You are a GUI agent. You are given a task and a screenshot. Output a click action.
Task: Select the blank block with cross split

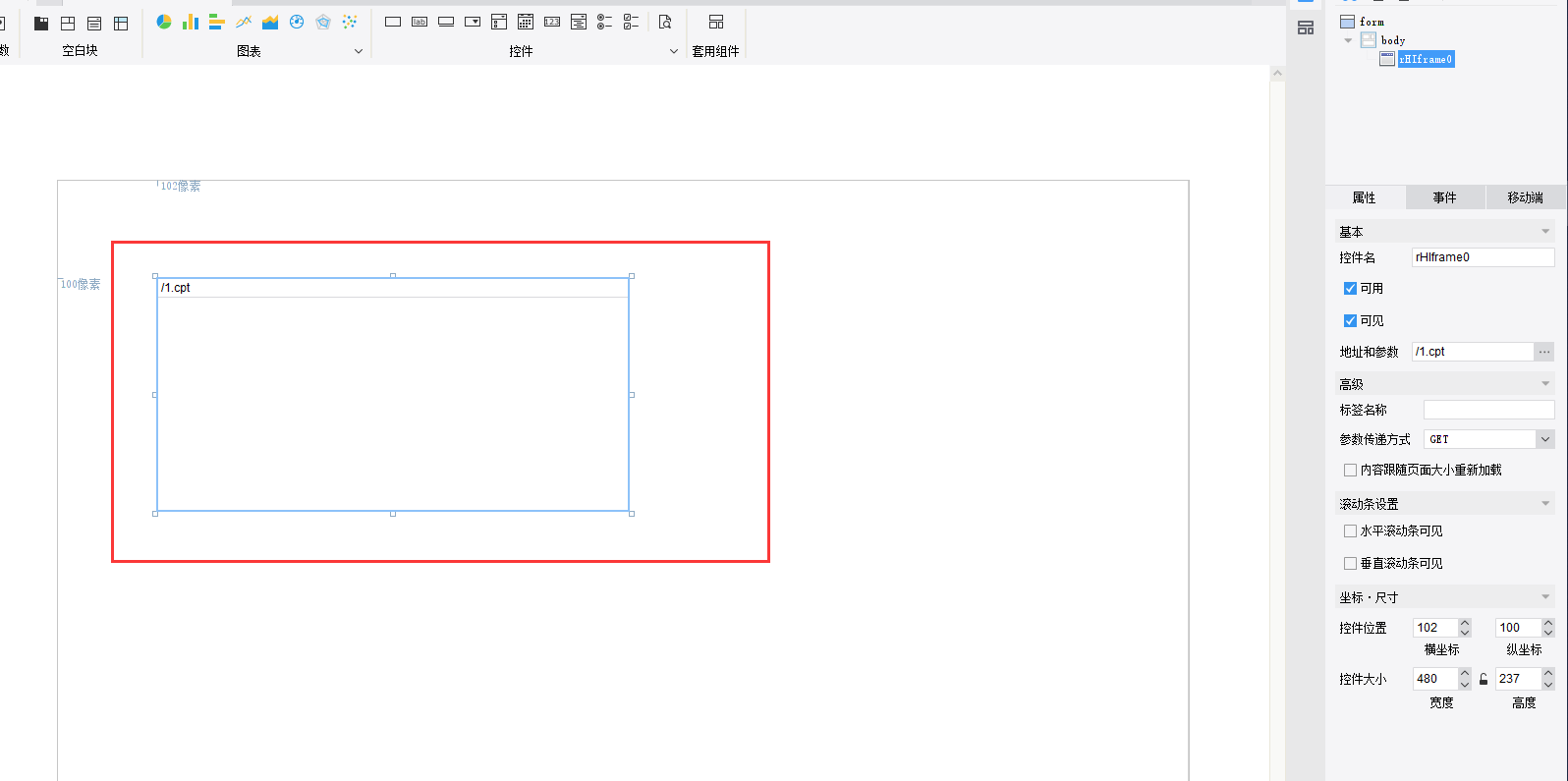pyautogui.click(x=68, y=23)
